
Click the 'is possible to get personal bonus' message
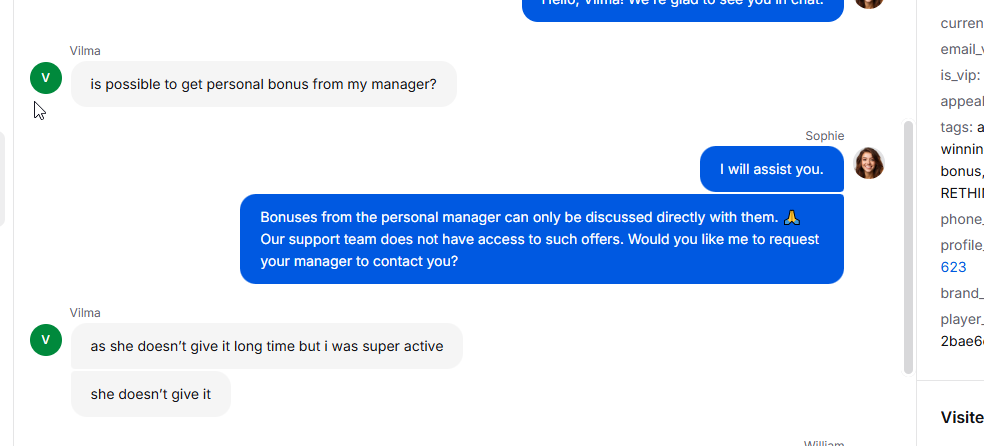pos(264,84)
